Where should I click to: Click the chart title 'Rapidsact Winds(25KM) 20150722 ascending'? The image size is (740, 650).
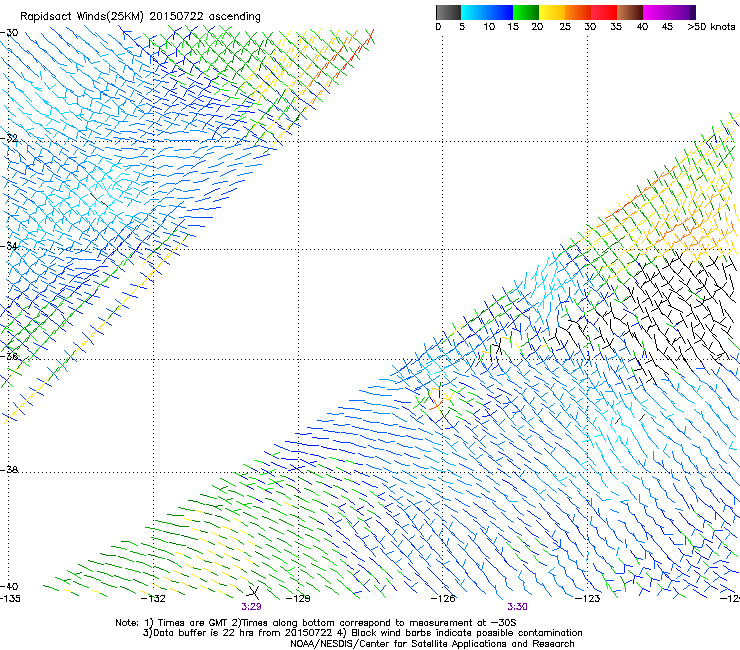click(140, 16)
